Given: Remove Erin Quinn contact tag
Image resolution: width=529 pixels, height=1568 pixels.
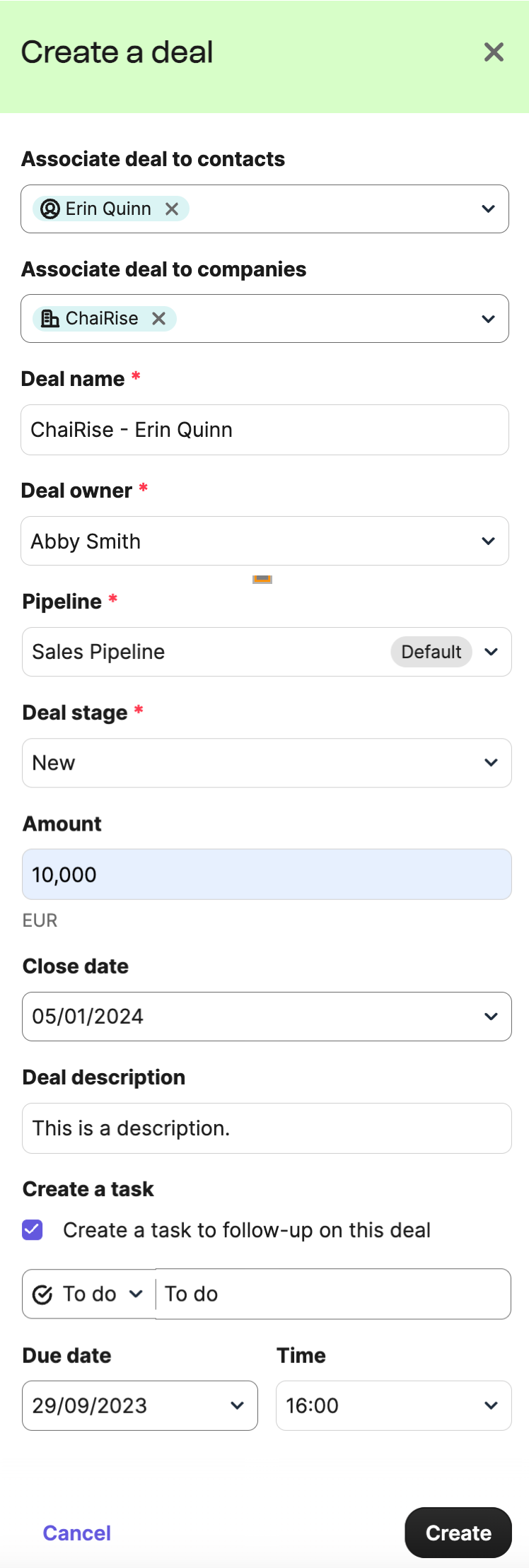Looking at the screenshot, I should pyautogui.click(x=172, y=209).
